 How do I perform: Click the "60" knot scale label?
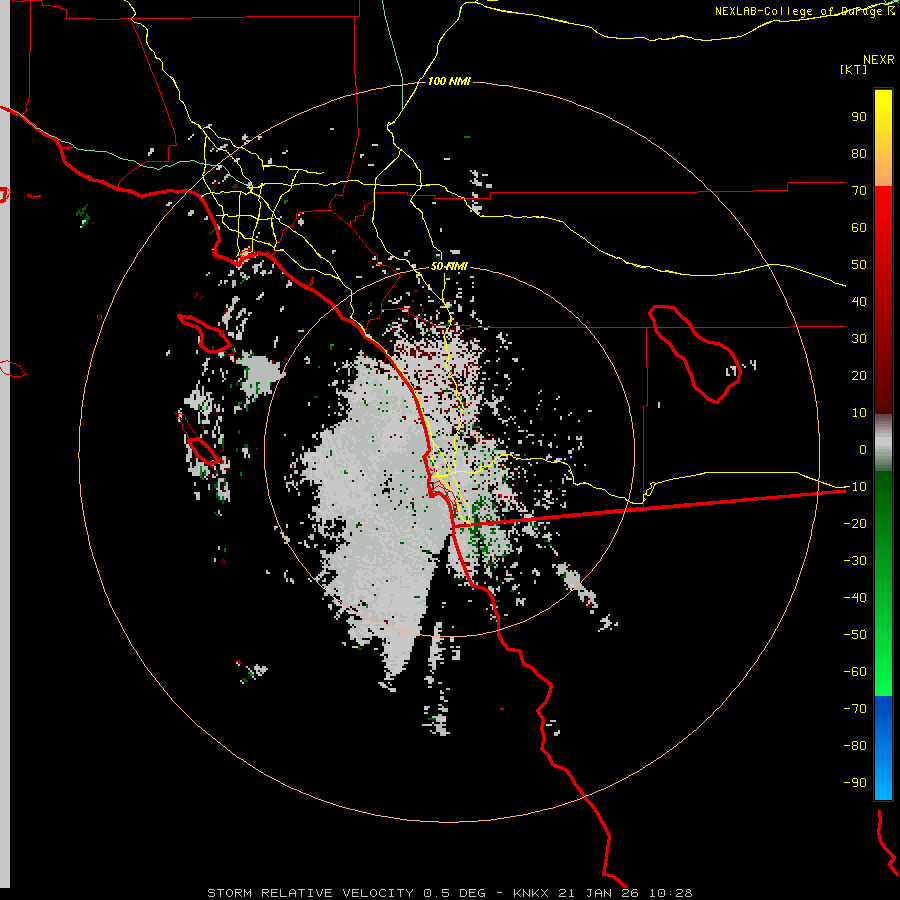[859, 227]
